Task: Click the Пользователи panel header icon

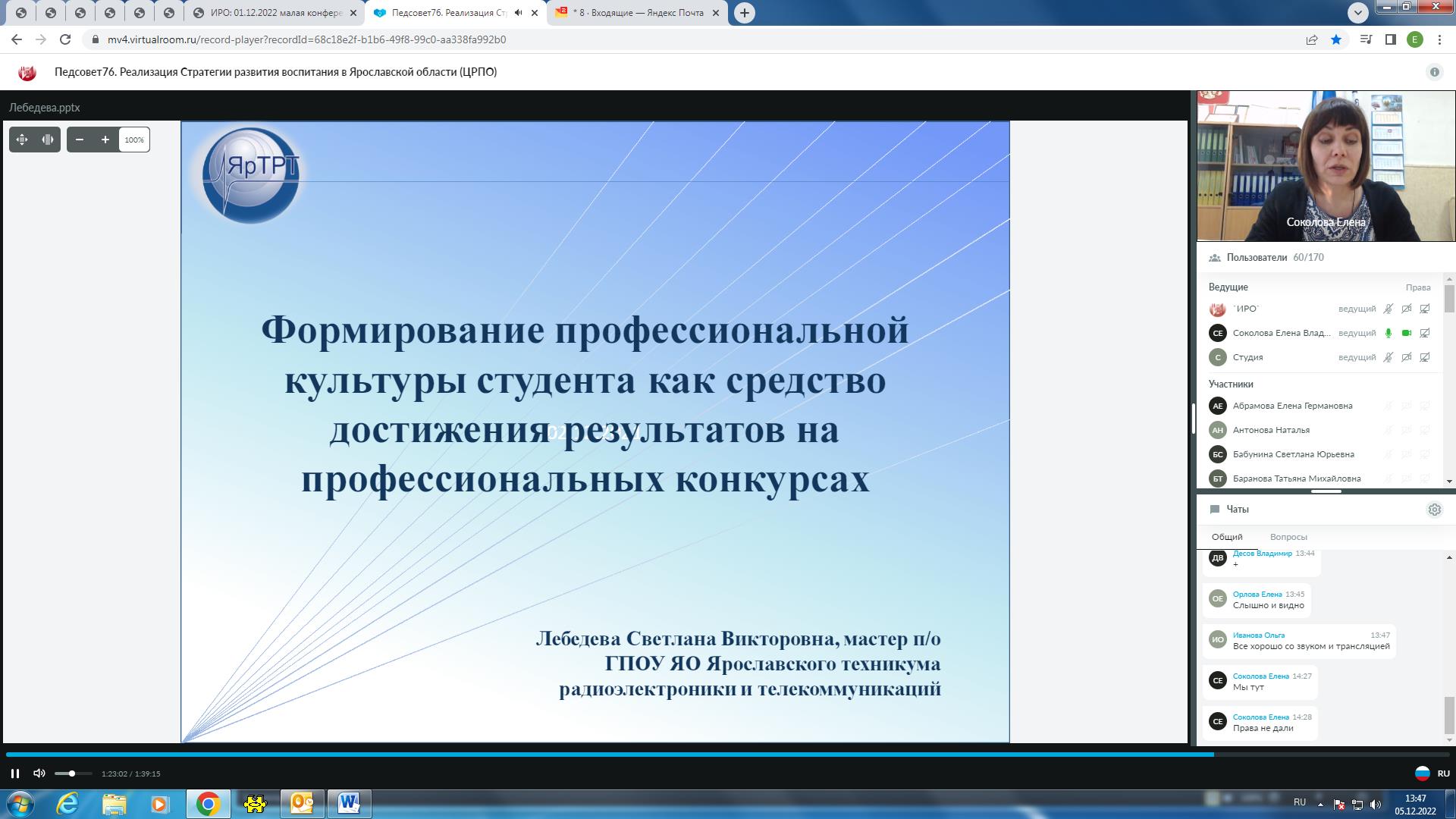Action: [1215, 258]
